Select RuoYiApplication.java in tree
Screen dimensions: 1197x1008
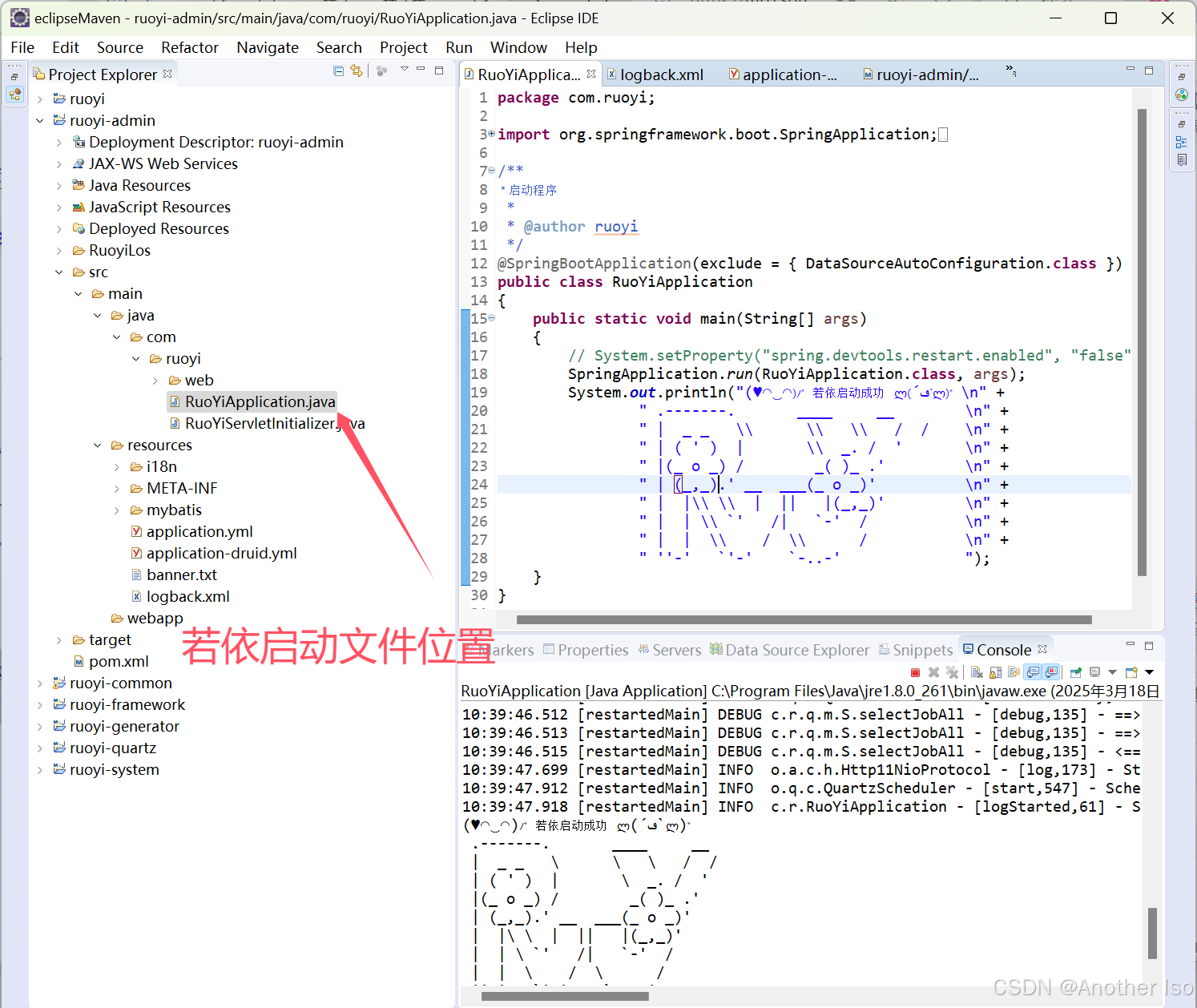[252, 401]
